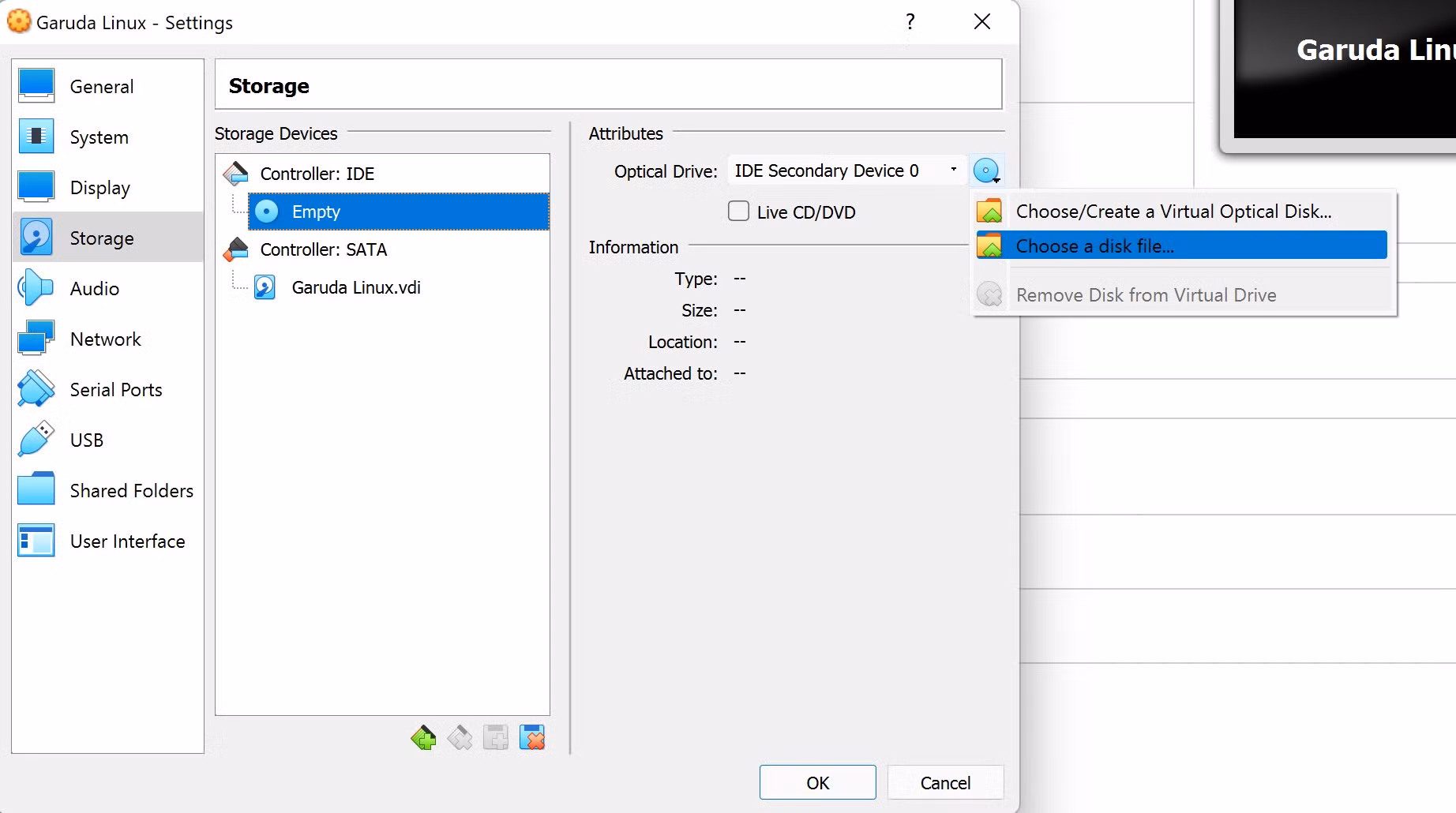Click the help question mark button
This screenshot has height=813, width=1456.
910,21
